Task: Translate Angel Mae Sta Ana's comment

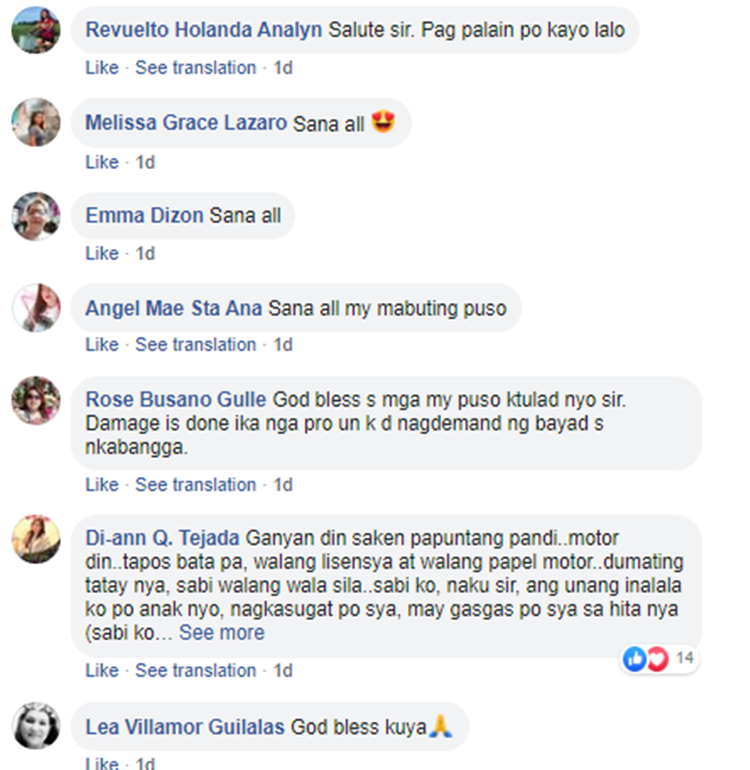Action: (x=195, y=344)
